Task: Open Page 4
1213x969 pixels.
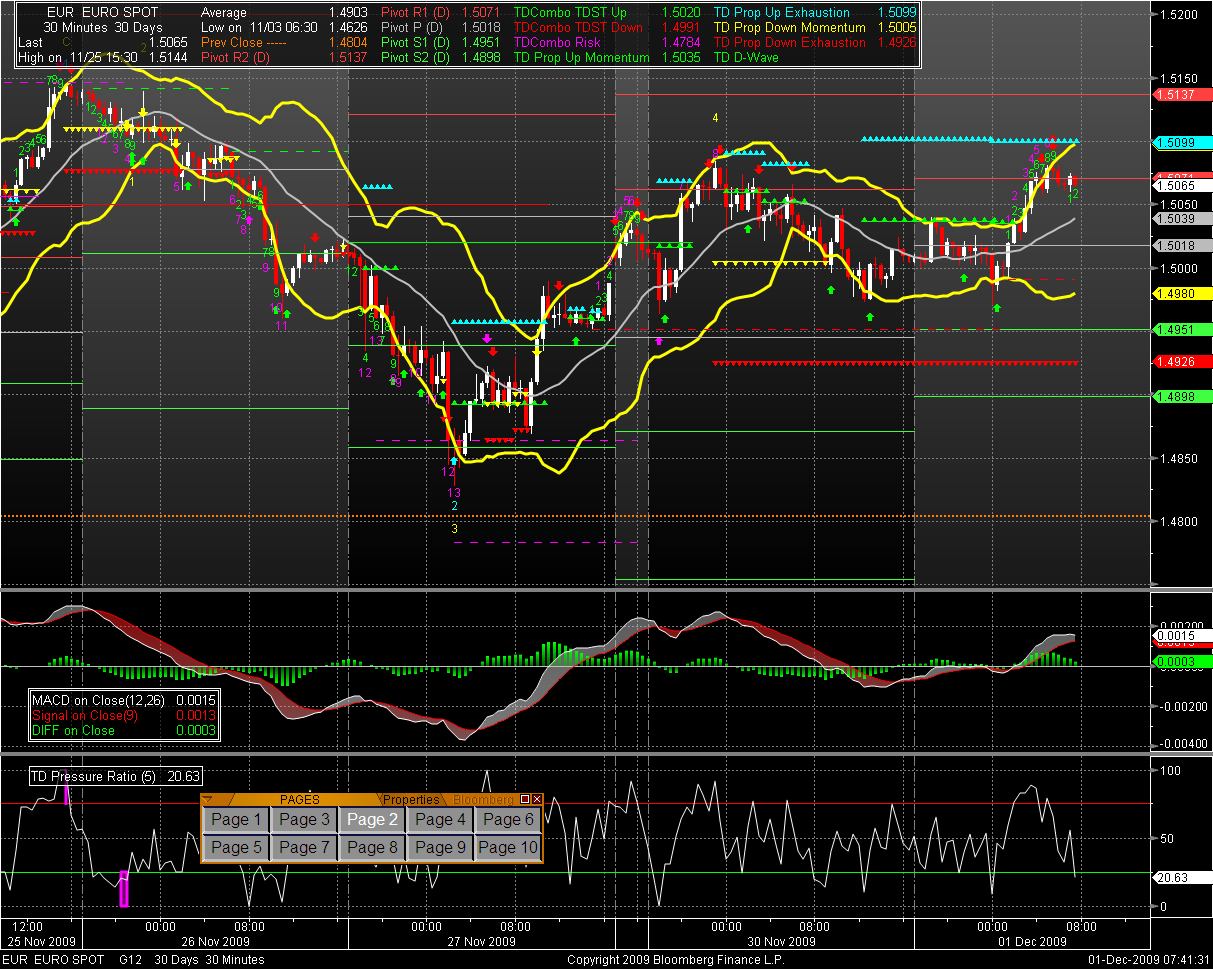Action: 440,820
